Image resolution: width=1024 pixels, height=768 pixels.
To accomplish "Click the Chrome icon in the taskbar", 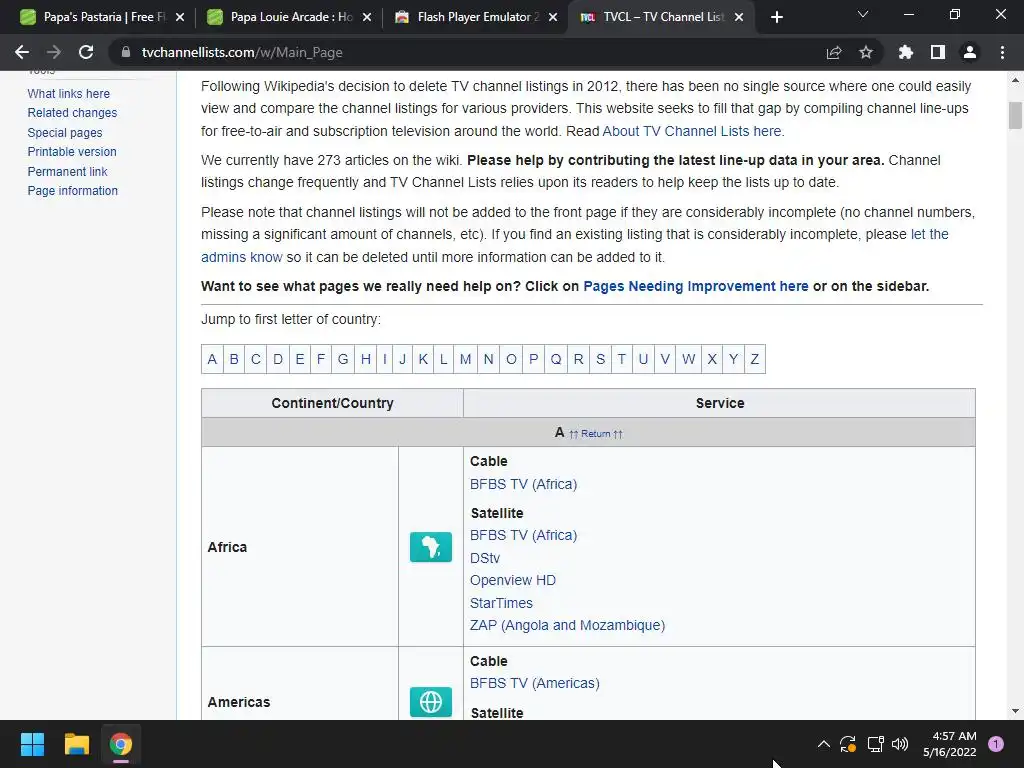I will click(x=121, y=744).
